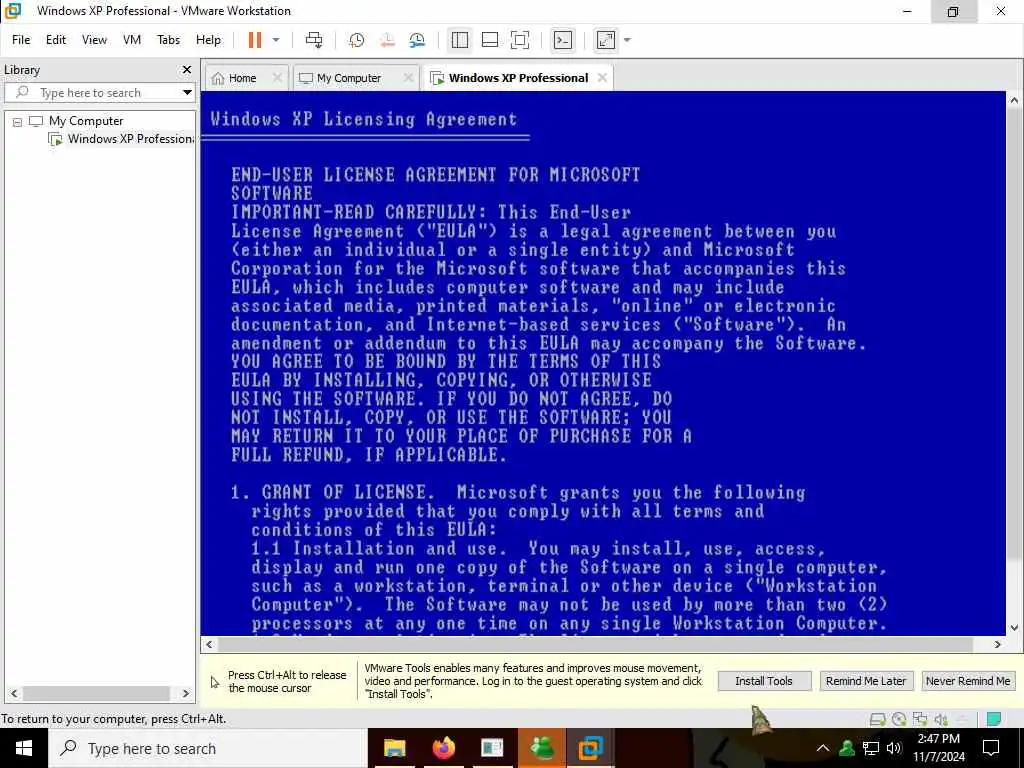Click the stretch guest display icon

click(606, 40)
